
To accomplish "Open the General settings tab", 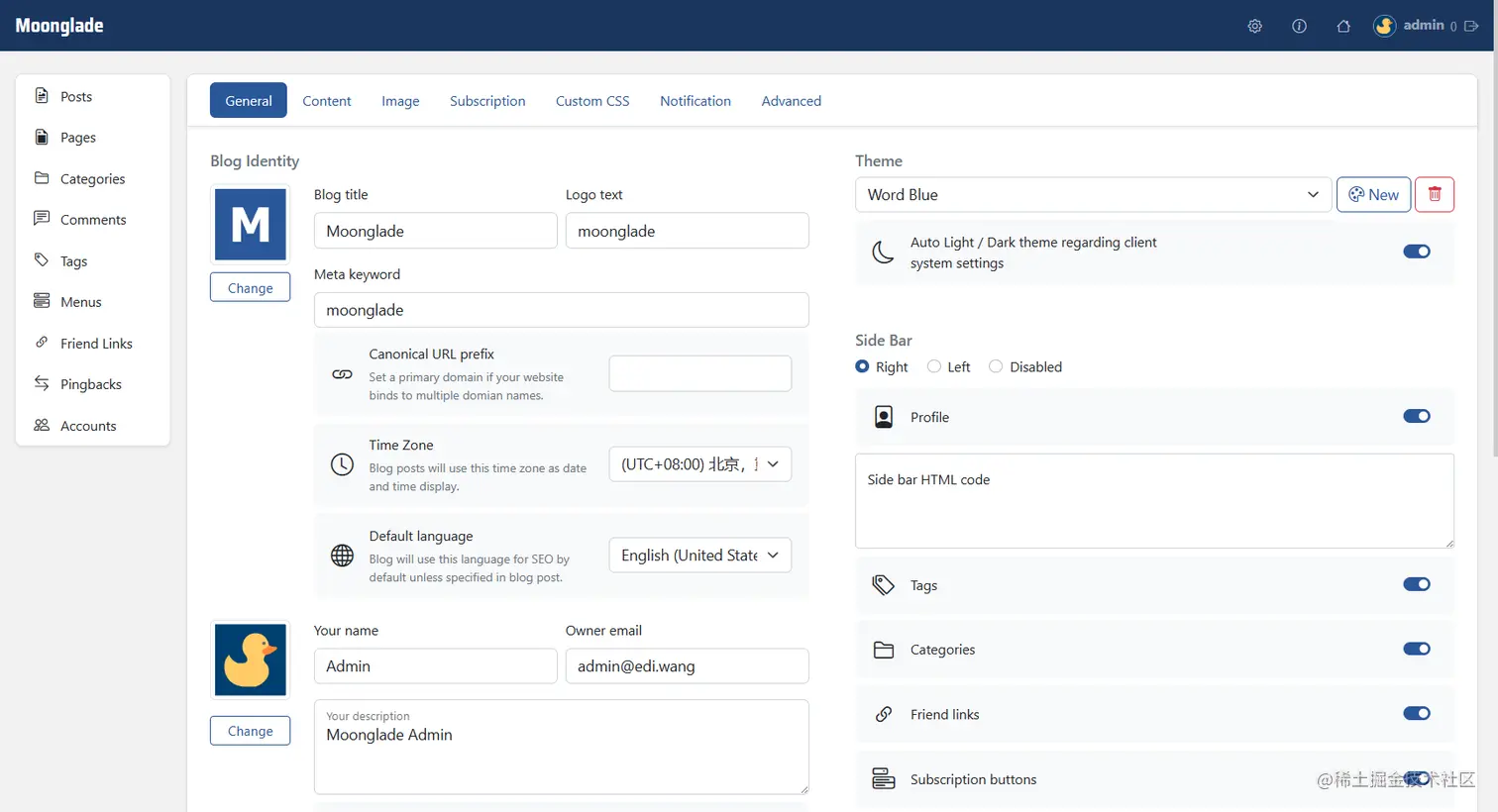I will [249, 100].
